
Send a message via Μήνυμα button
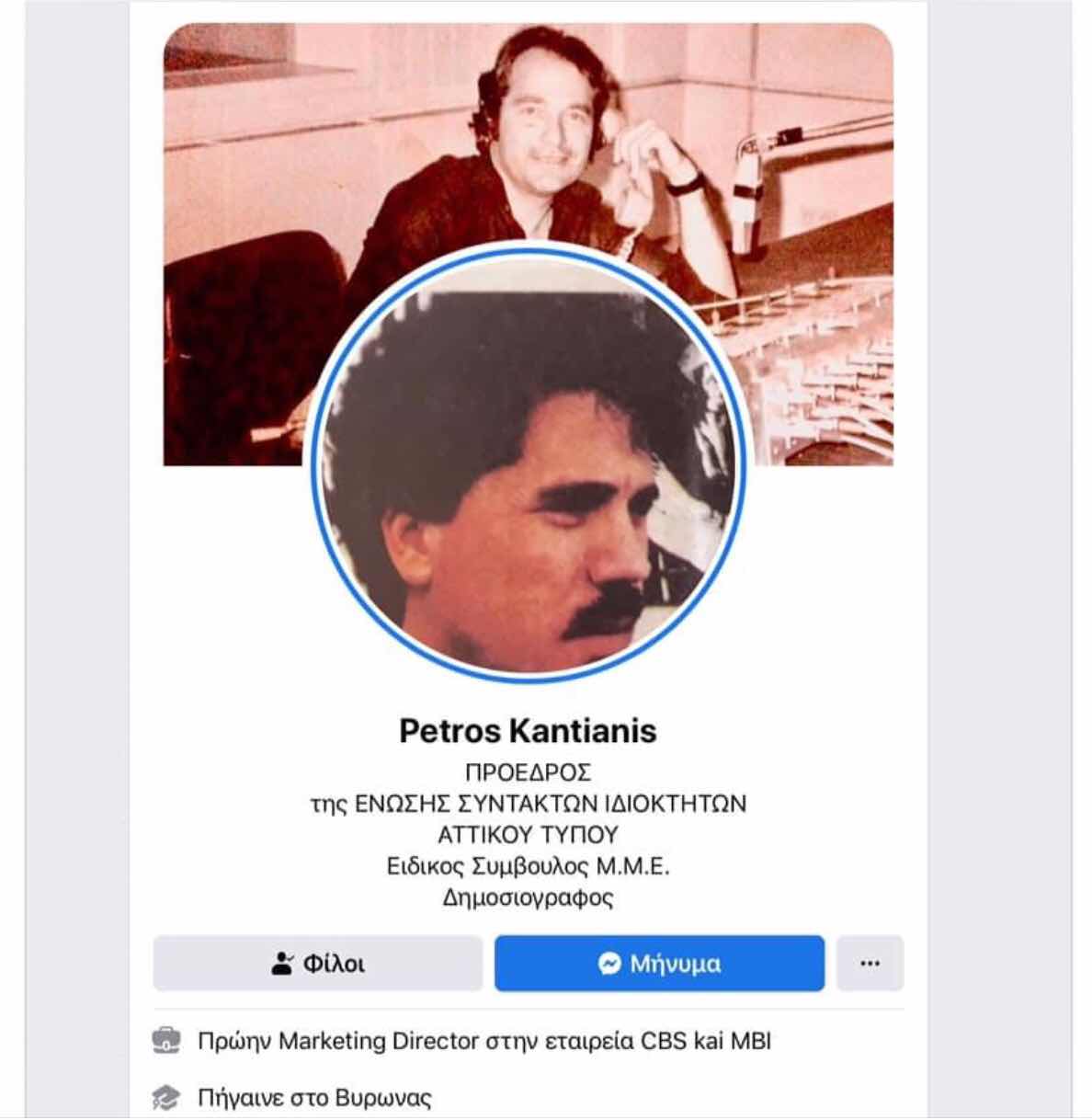coord(659,964)
